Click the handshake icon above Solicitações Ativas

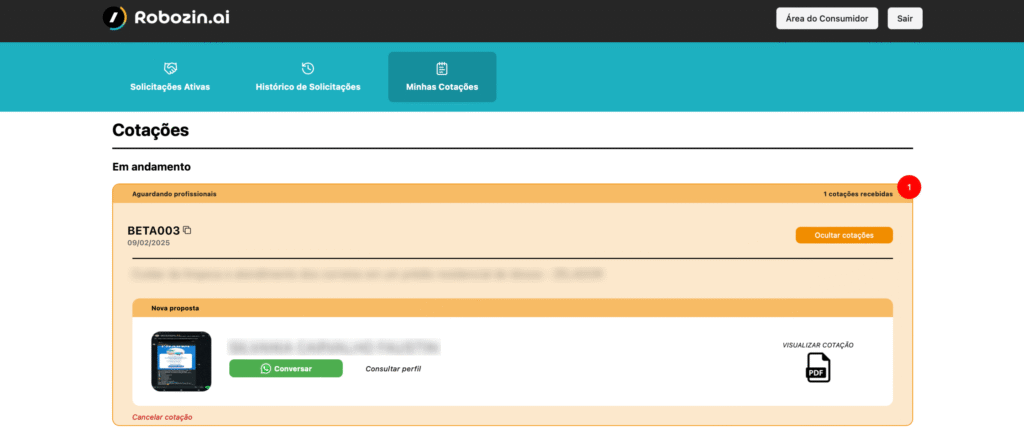click(170, 68)
